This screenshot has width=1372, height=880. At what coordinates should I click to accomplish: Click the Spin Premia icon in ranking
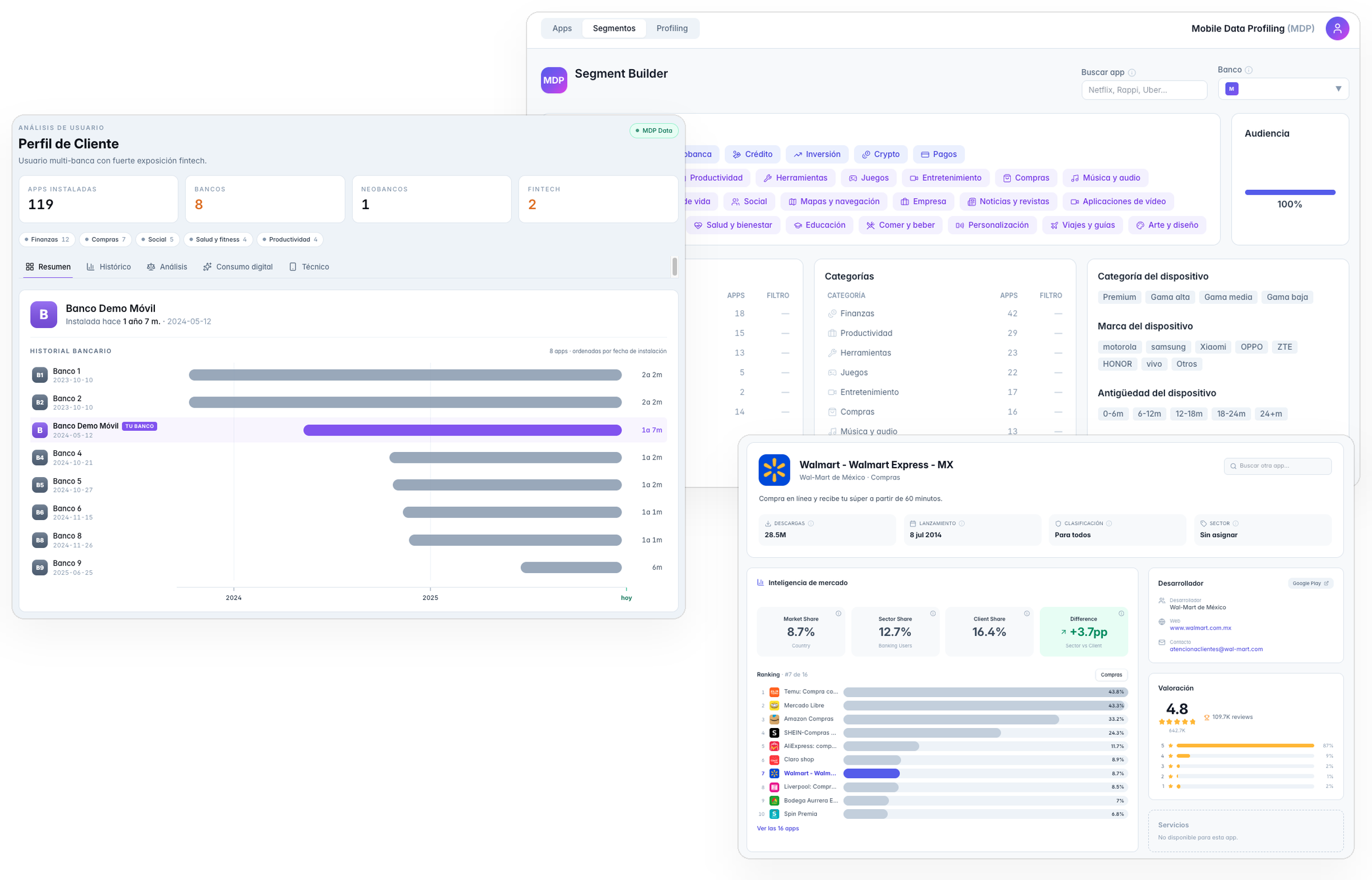coord(774,814)
